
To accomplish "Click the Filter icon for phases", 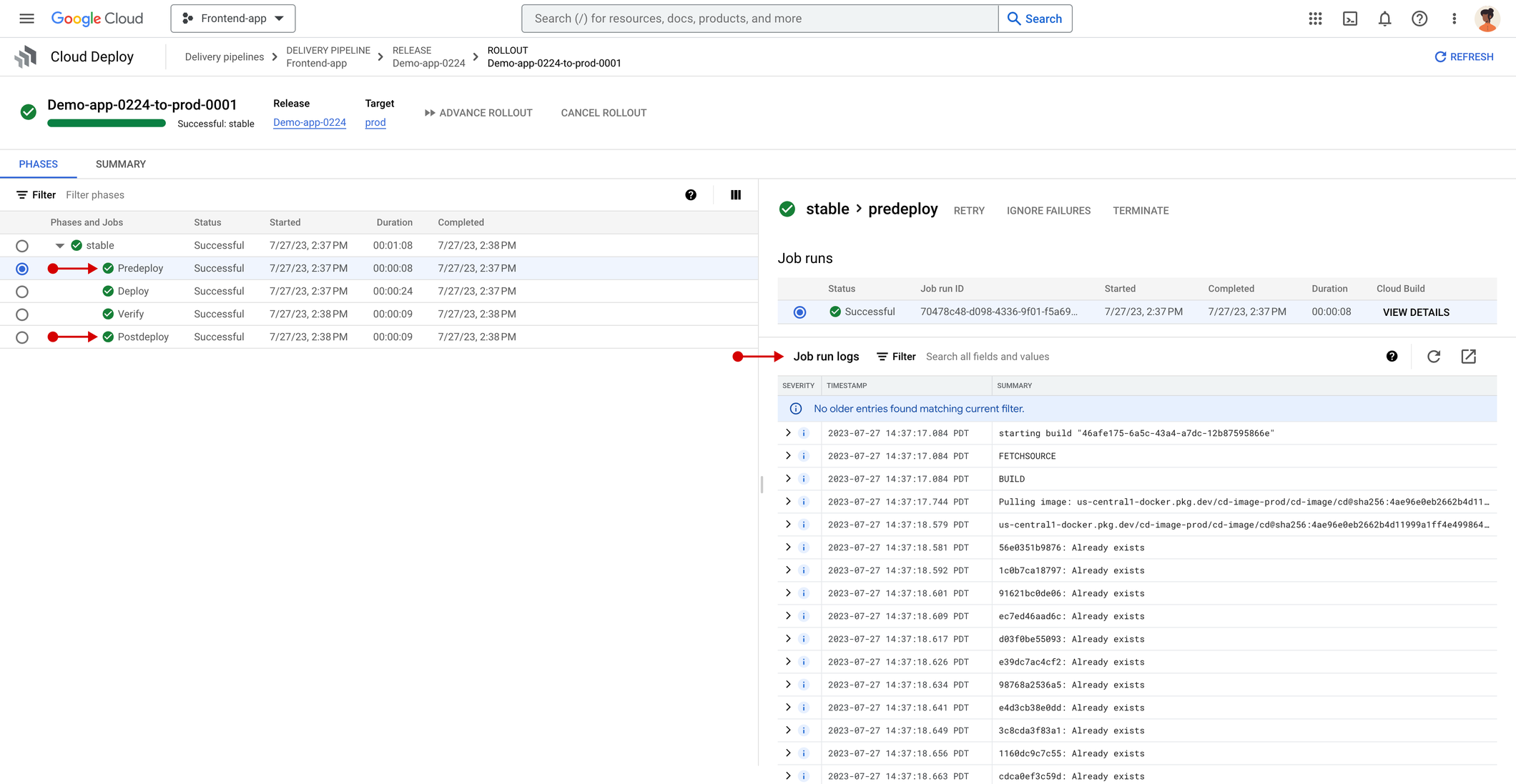I will [x=22, y=195].
